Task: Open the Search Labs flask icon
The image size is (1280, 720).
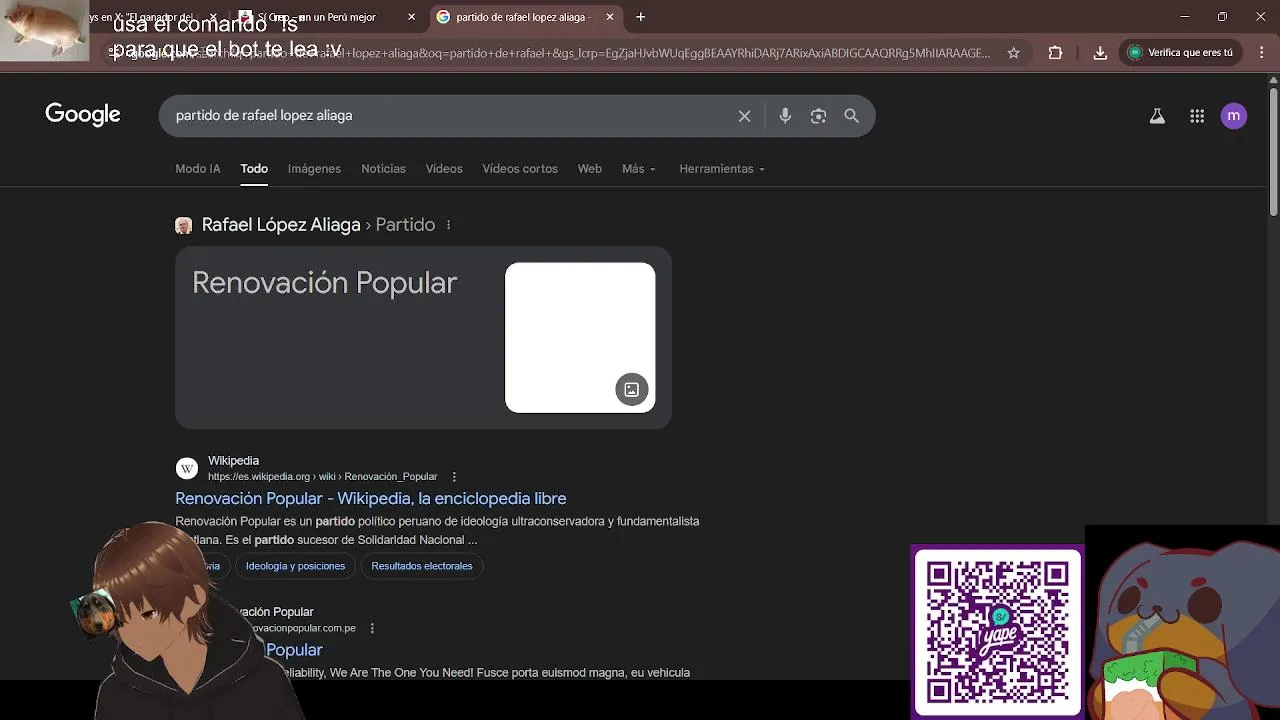Action: tap(1157, 116)
